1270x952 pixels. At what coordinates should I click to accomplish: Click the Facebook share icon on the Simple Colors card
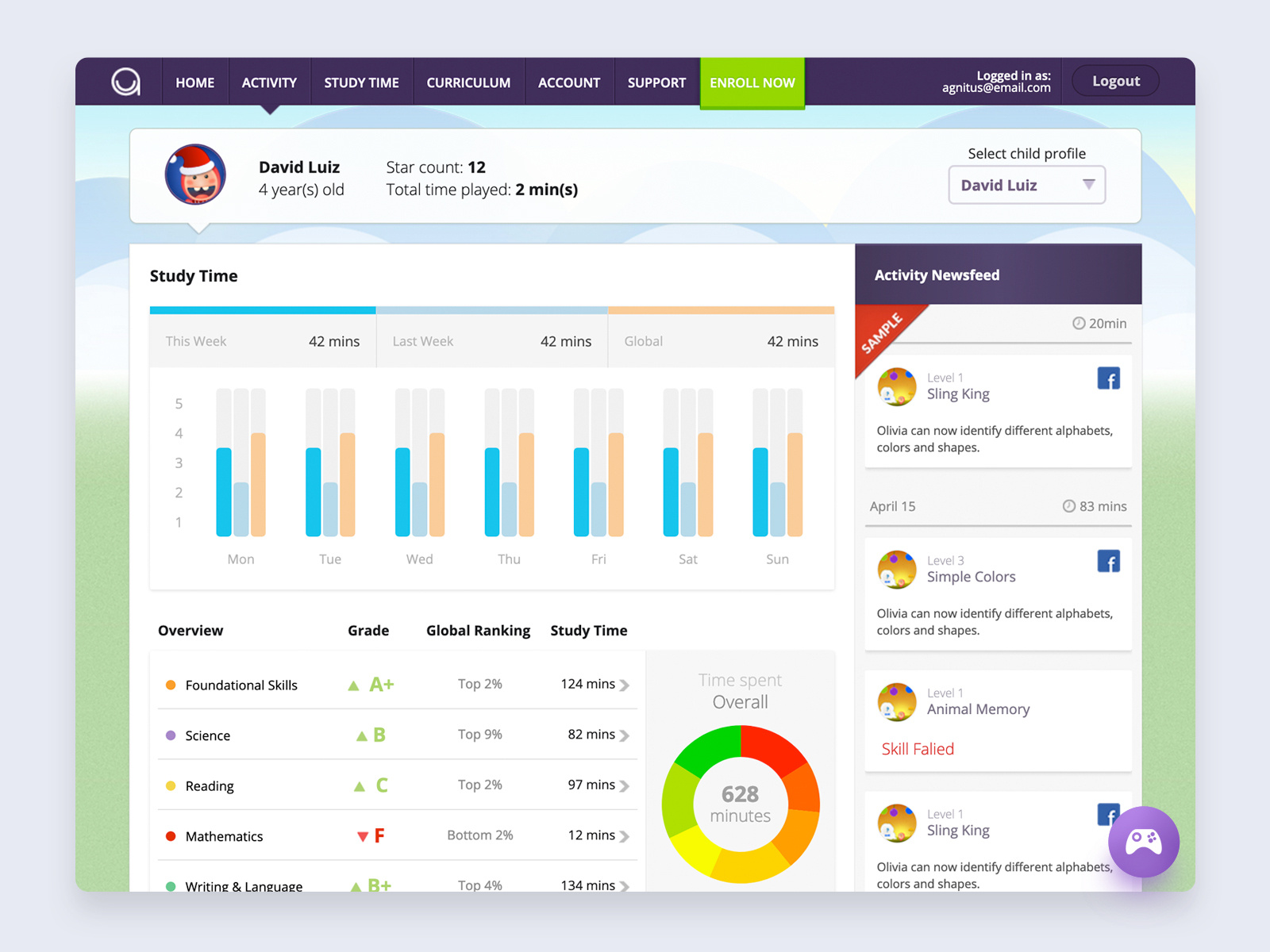coord(1109,561)
